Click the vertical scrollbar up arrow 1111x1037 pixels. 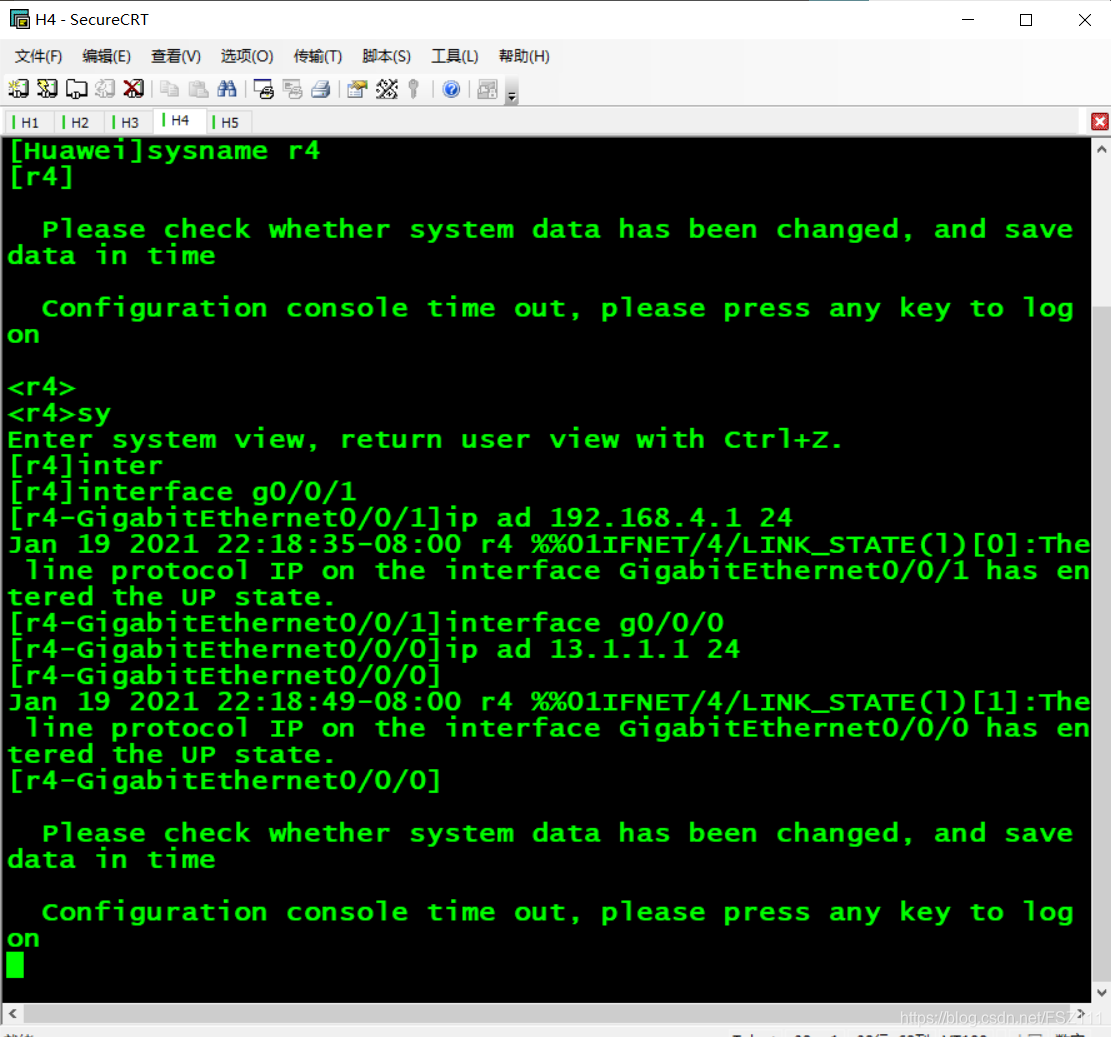click(1101, 149)
